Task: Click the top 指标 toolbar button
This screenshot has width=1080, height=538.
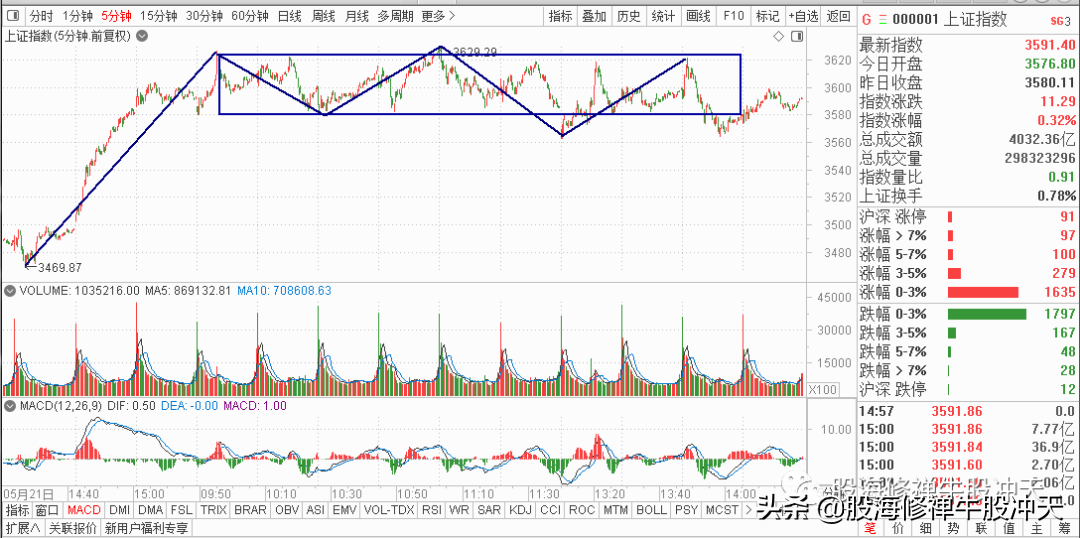Action: coord(560,16)
